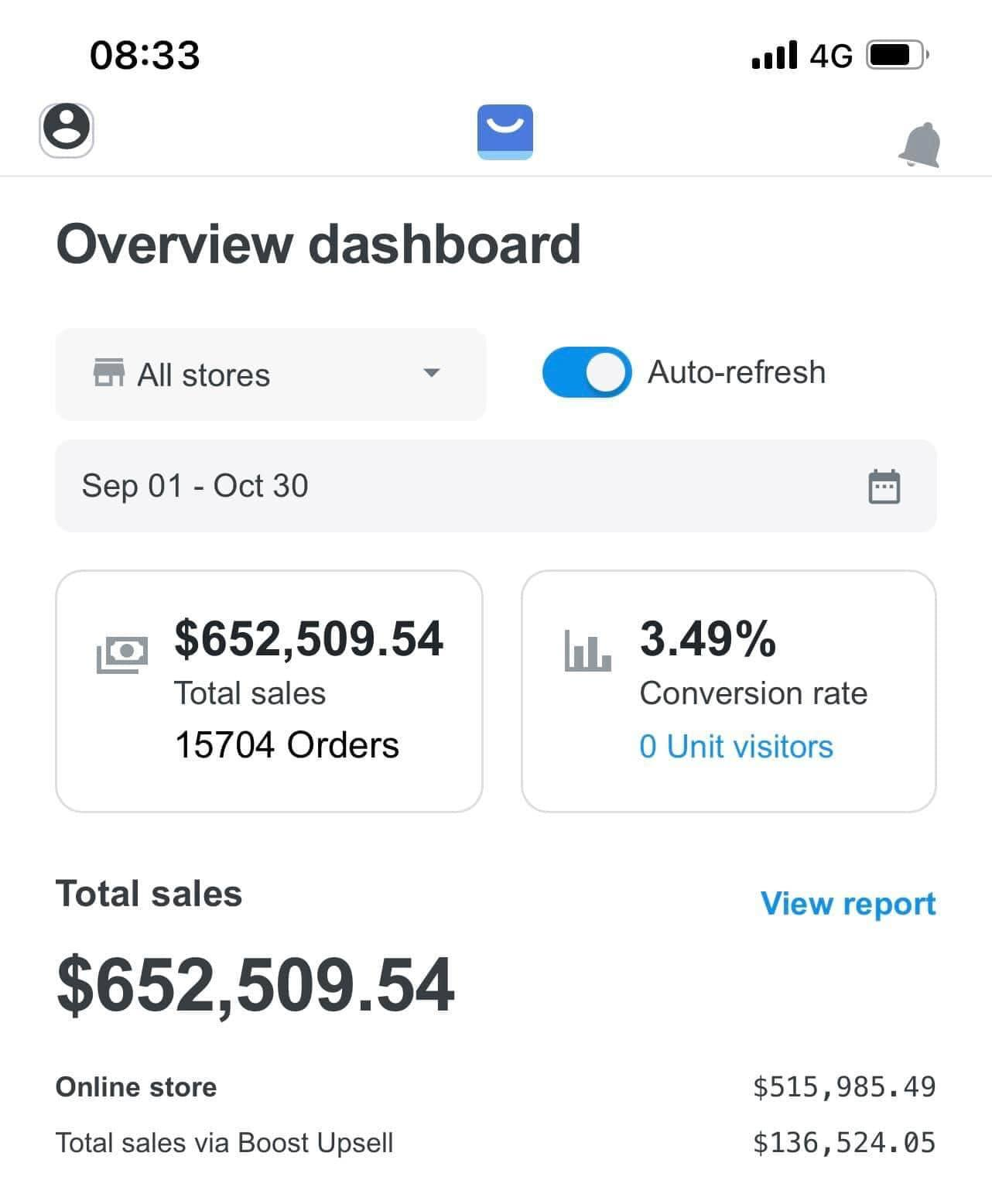This screenshot has height=1204, width=992.
Task: Open the All stores dropdown
Action: [x=269, y=375]
